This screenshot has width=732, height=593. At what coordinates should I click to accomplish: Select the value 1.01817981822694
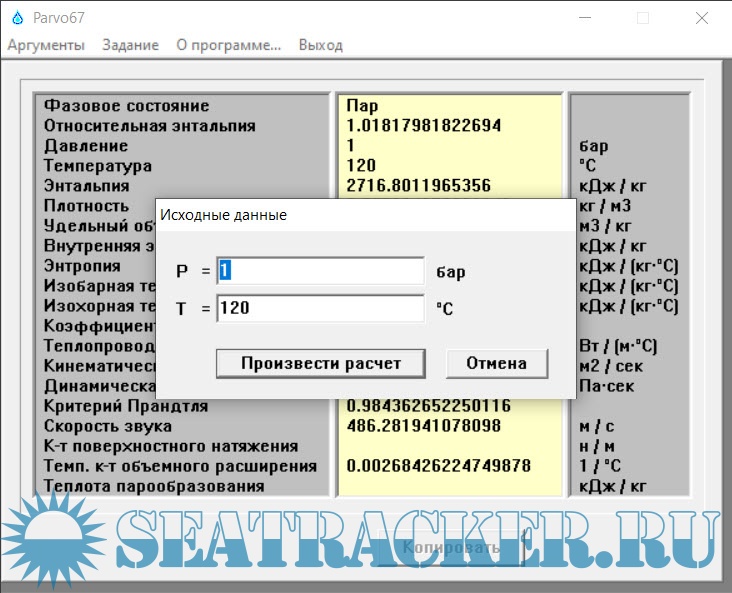[x=423, y=126]
